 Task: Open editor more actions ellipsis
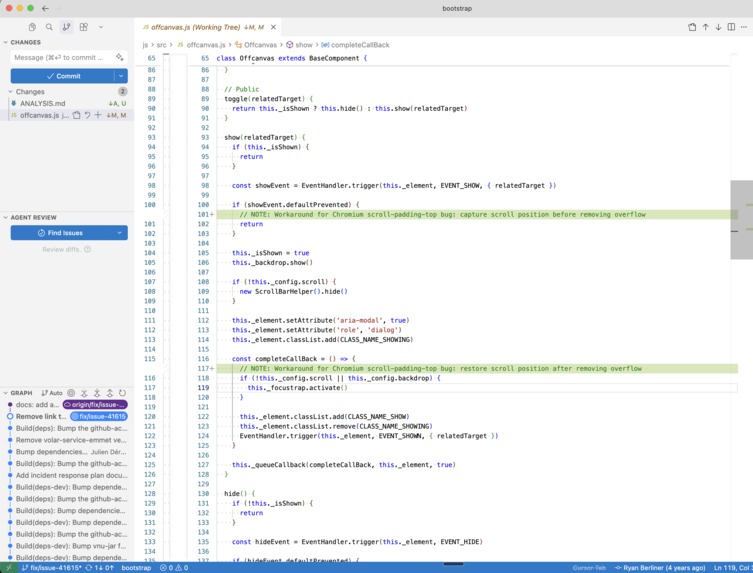coord(744,27)
